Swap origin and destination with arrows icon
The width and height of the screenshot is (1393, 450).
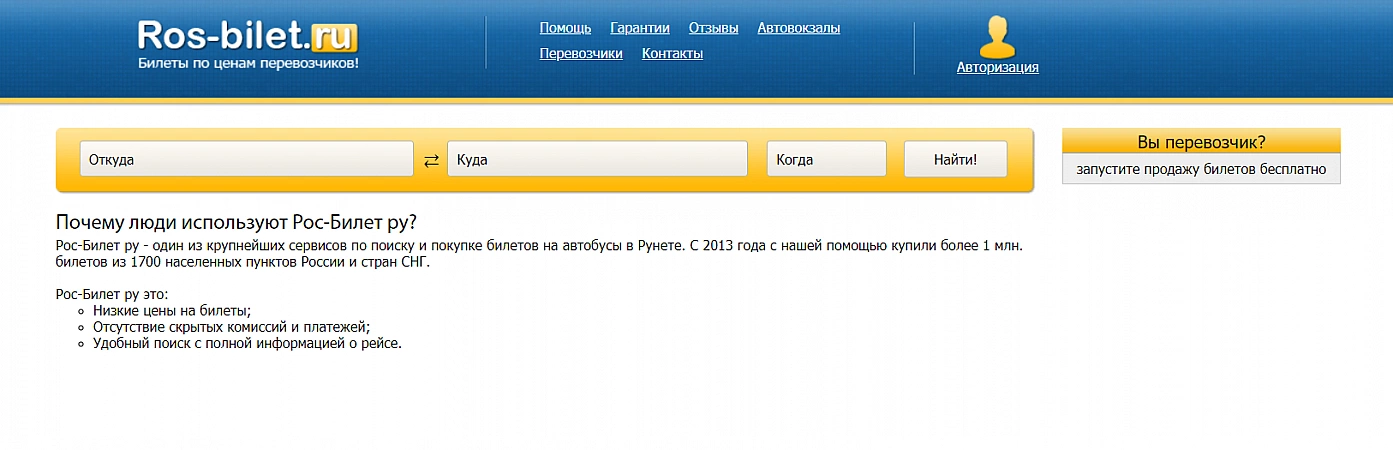431,160
